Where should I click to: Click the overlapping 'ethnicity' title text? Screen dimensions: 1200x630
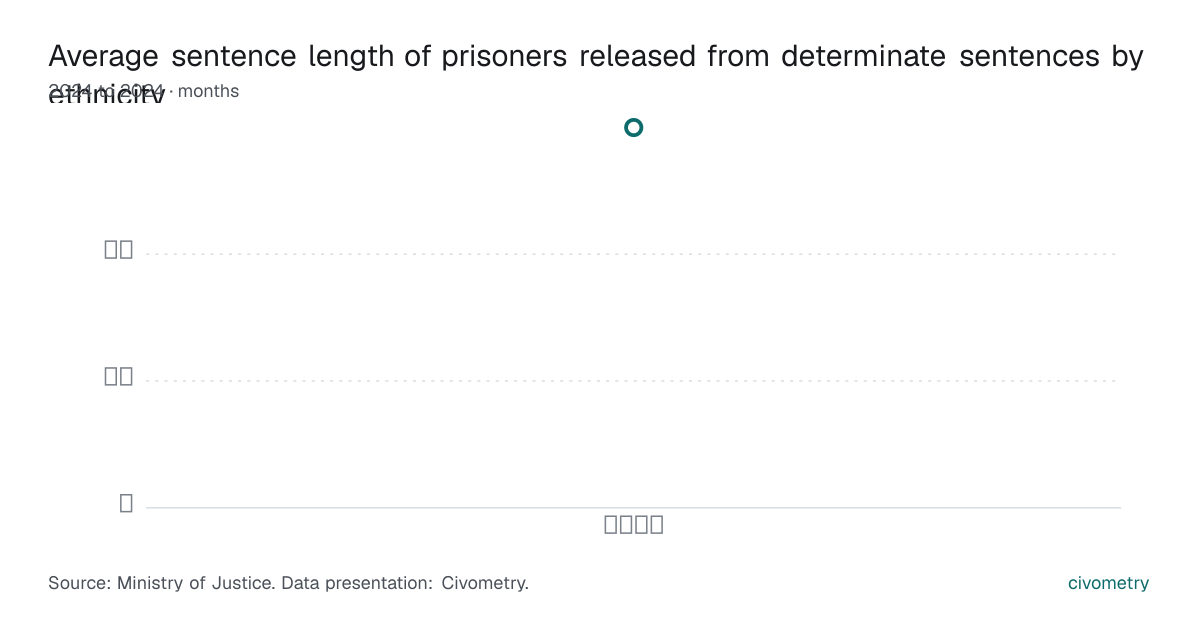[x=106, y=96]
